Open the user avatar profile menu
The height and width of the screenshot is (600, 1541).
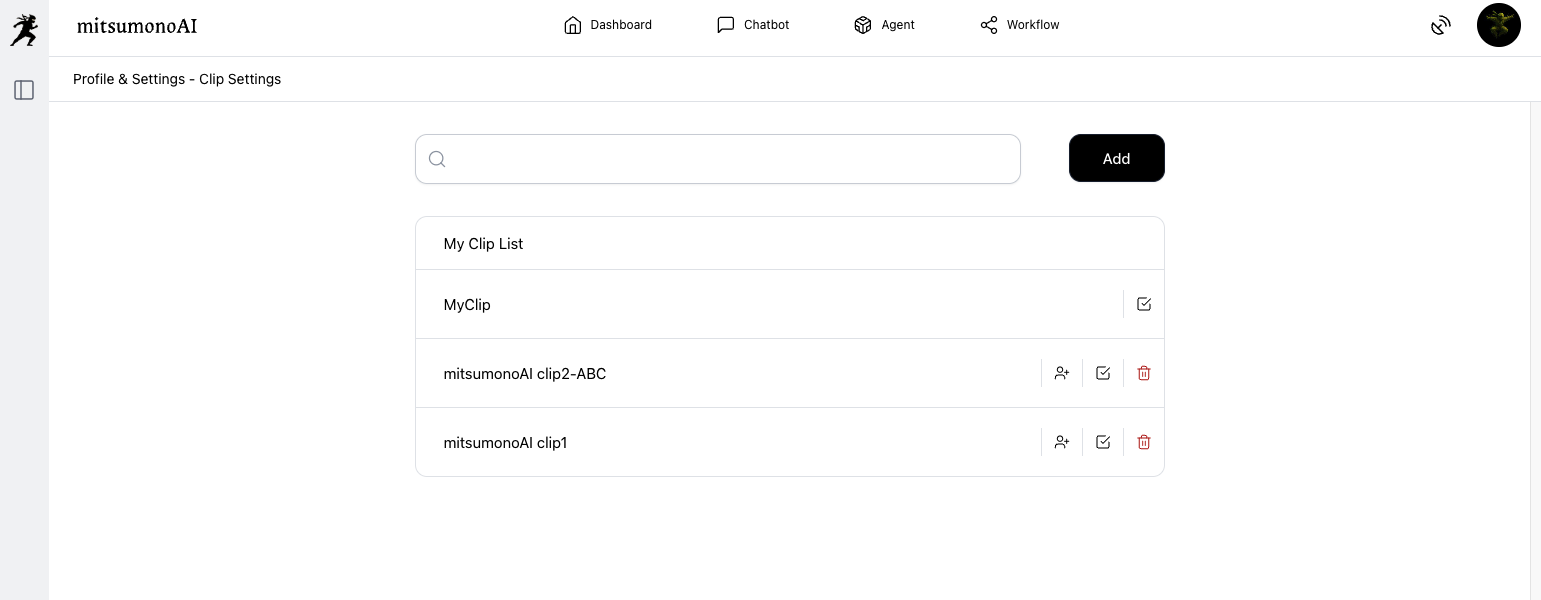(1498, 26)
